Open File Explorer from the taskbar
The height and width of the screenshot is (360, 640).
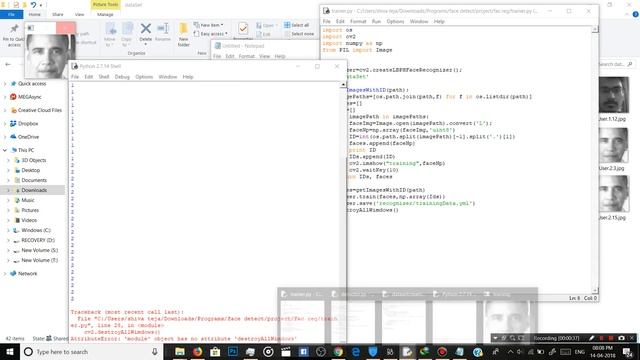(x=180, y=351)
